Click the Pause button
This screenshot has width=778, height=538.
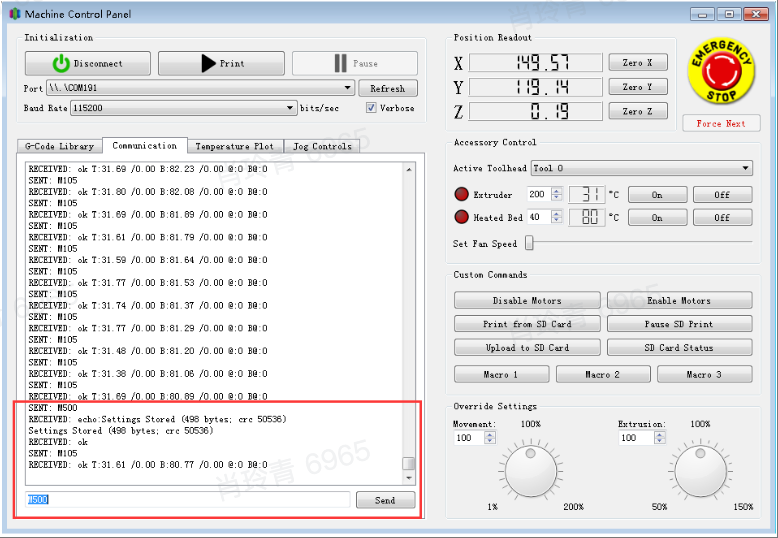point(354,64)
